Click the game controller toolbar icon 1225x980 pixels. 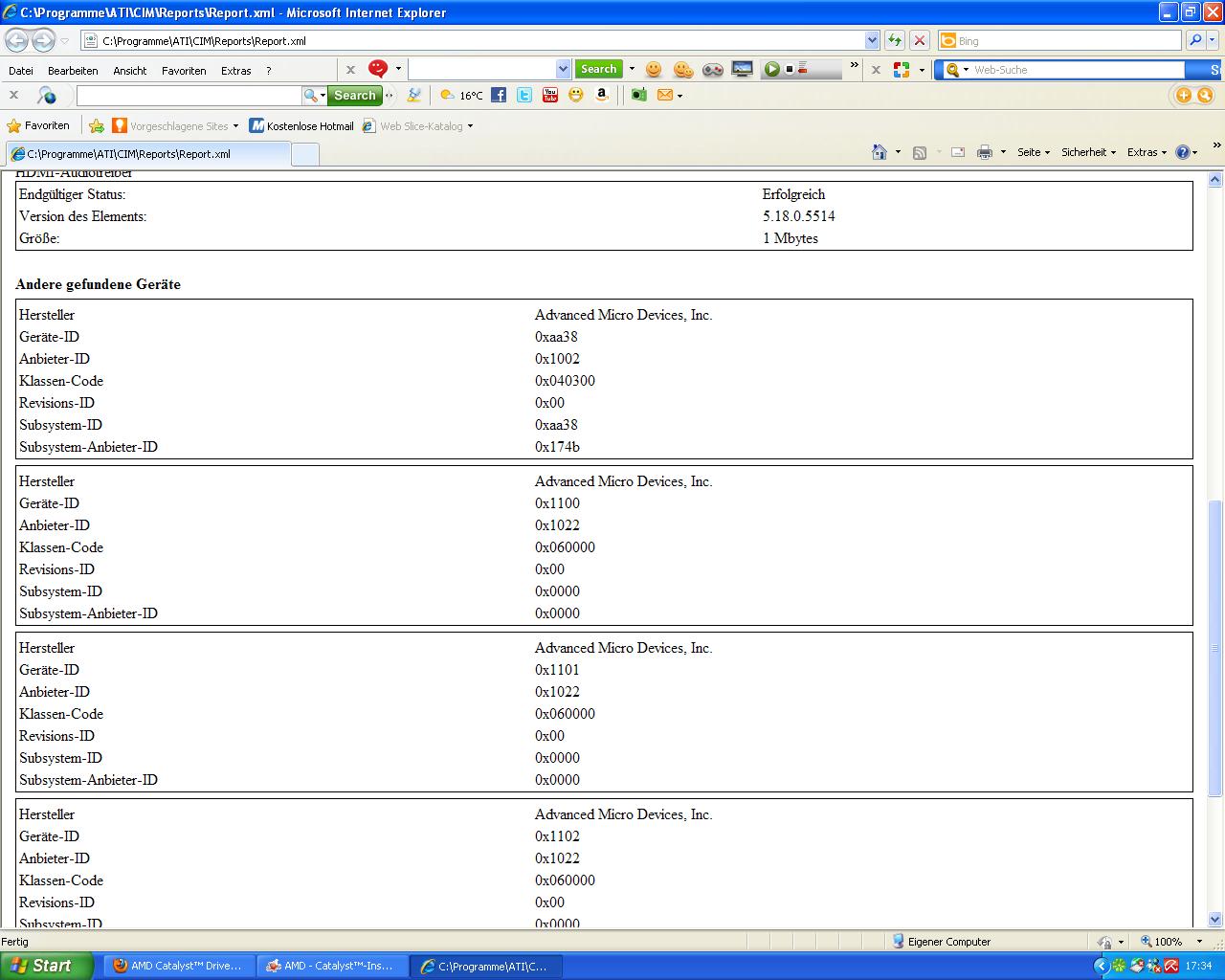click(x=713, y=70)
